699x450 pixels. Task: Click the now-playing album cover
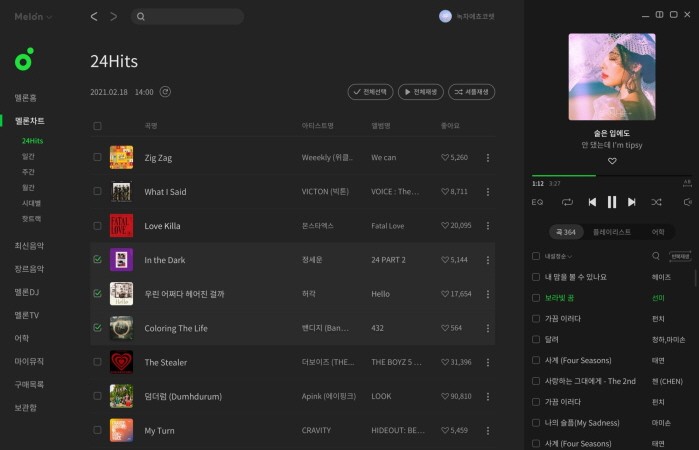point(612,77)
